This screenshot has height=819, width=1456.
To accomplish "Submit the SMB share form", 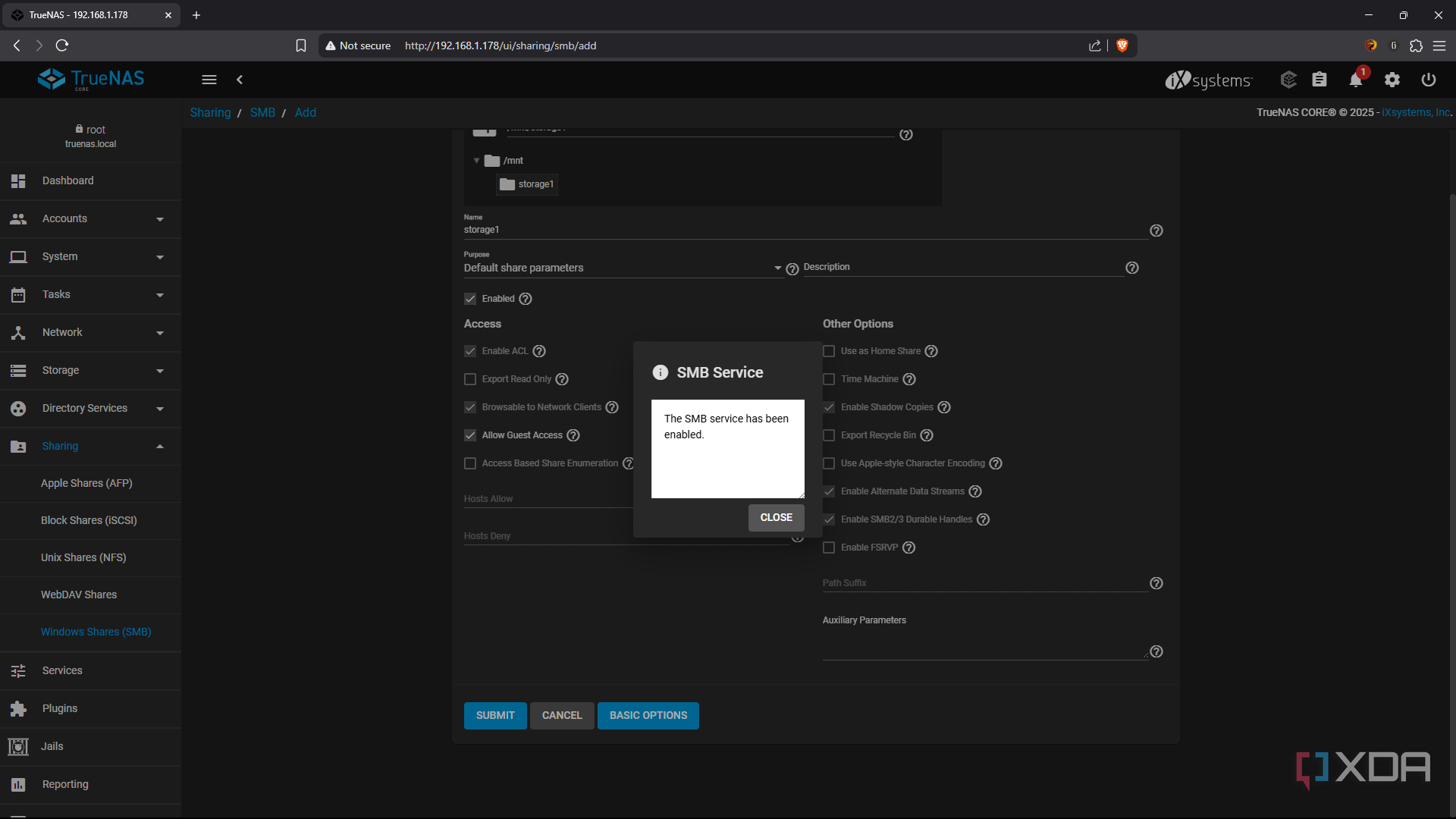I will 495,716.
